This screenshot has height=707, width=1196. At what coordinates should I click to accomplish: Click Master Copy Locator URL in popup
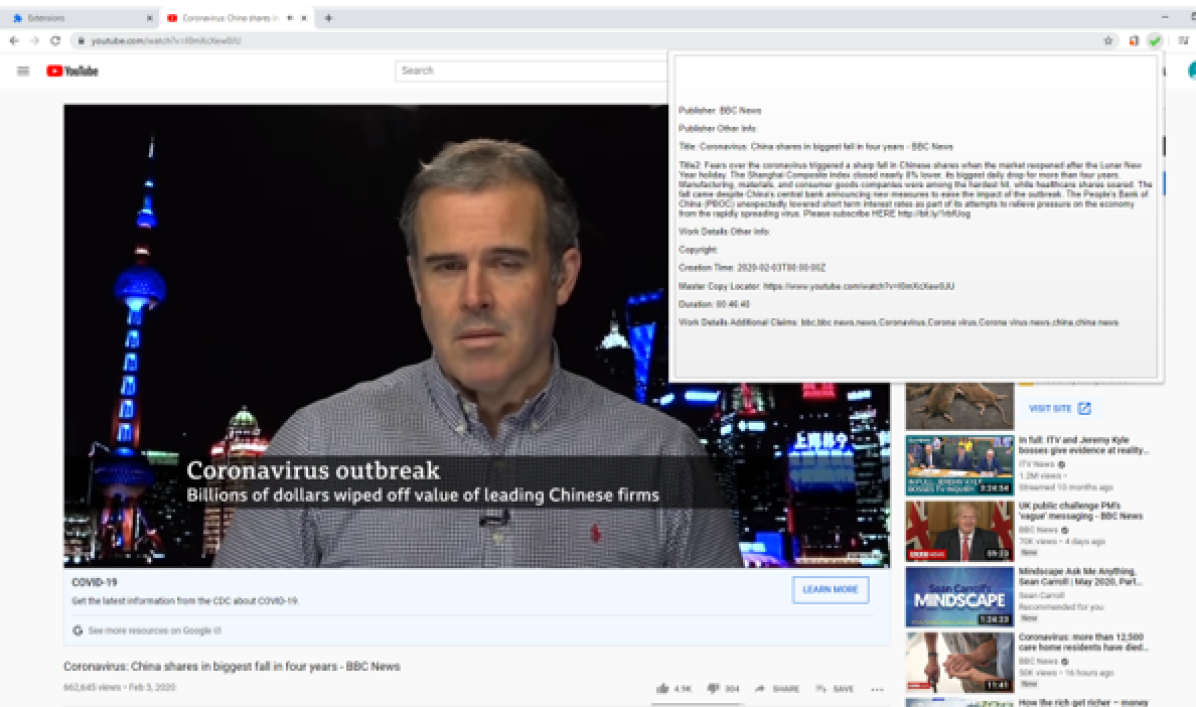[859, 286]
